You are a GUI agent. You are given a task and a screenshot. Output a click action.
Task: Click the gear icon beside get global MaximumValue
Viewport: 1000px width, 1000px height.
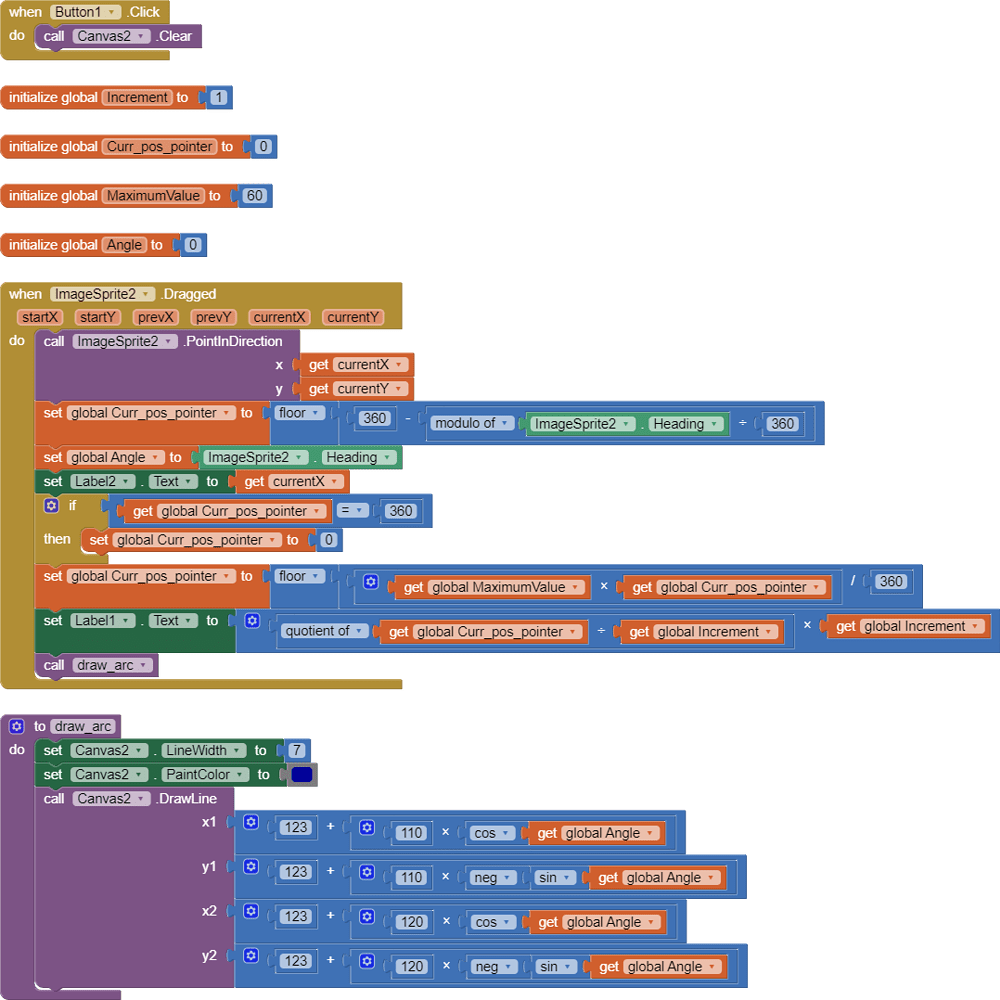click(371, 582)
